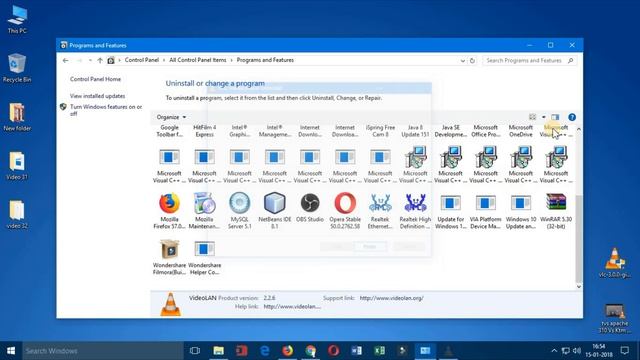This screenshot has height=360, width=640.
Task: Expand the view options dropdown arrow
Action: [x=544, y=117]
